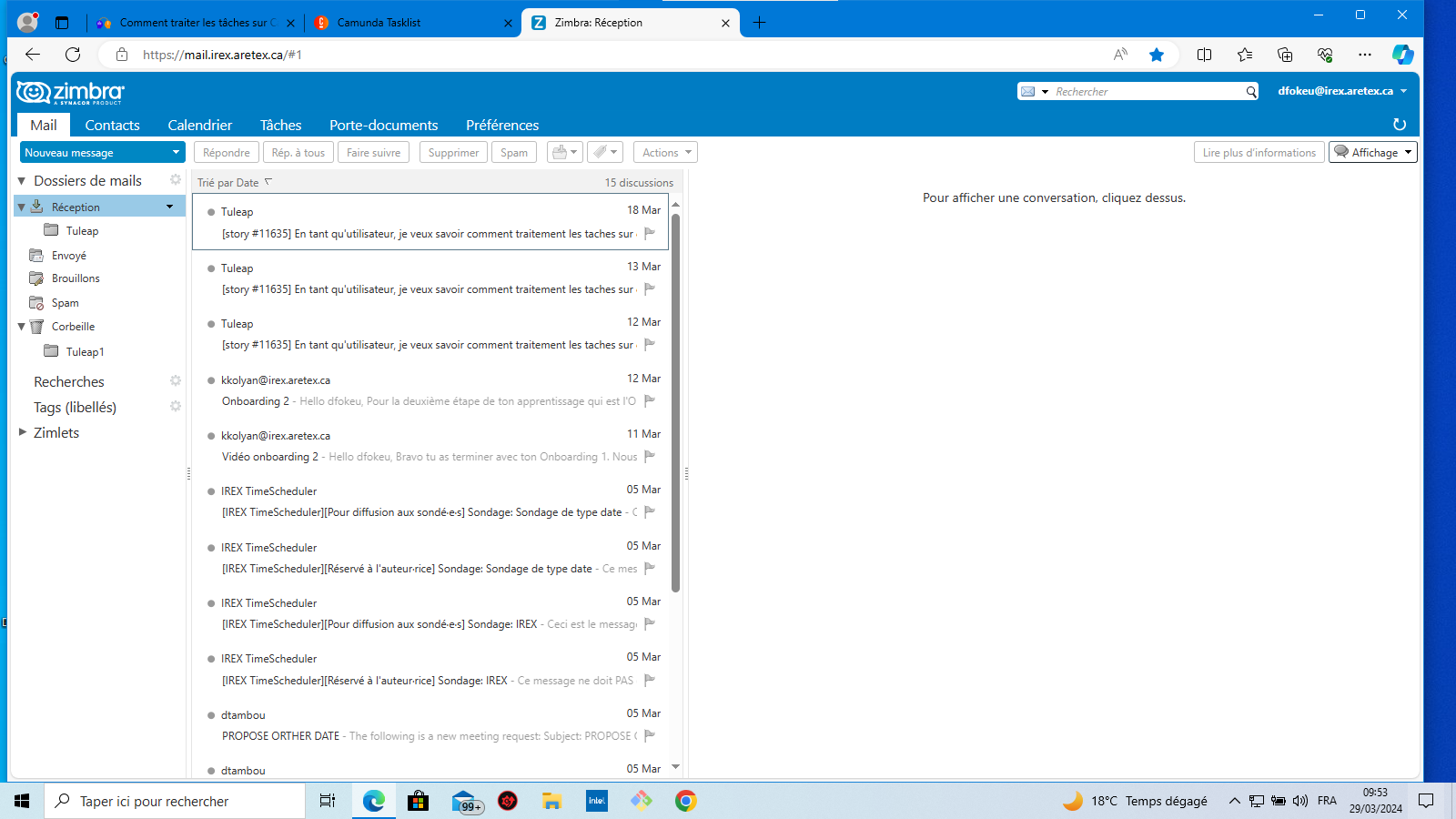The image size is (1456, 819).
Task: Open the Edge Copilot icon
Action: (1402, 55)
